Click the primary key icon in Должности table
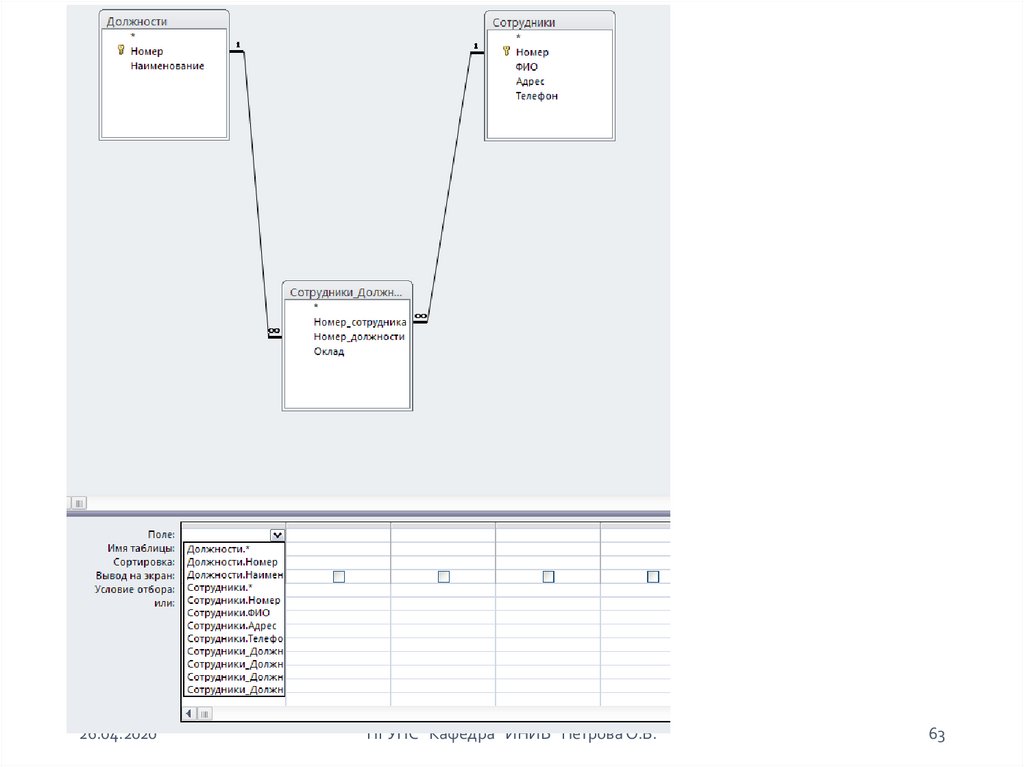 pos(121,51)
